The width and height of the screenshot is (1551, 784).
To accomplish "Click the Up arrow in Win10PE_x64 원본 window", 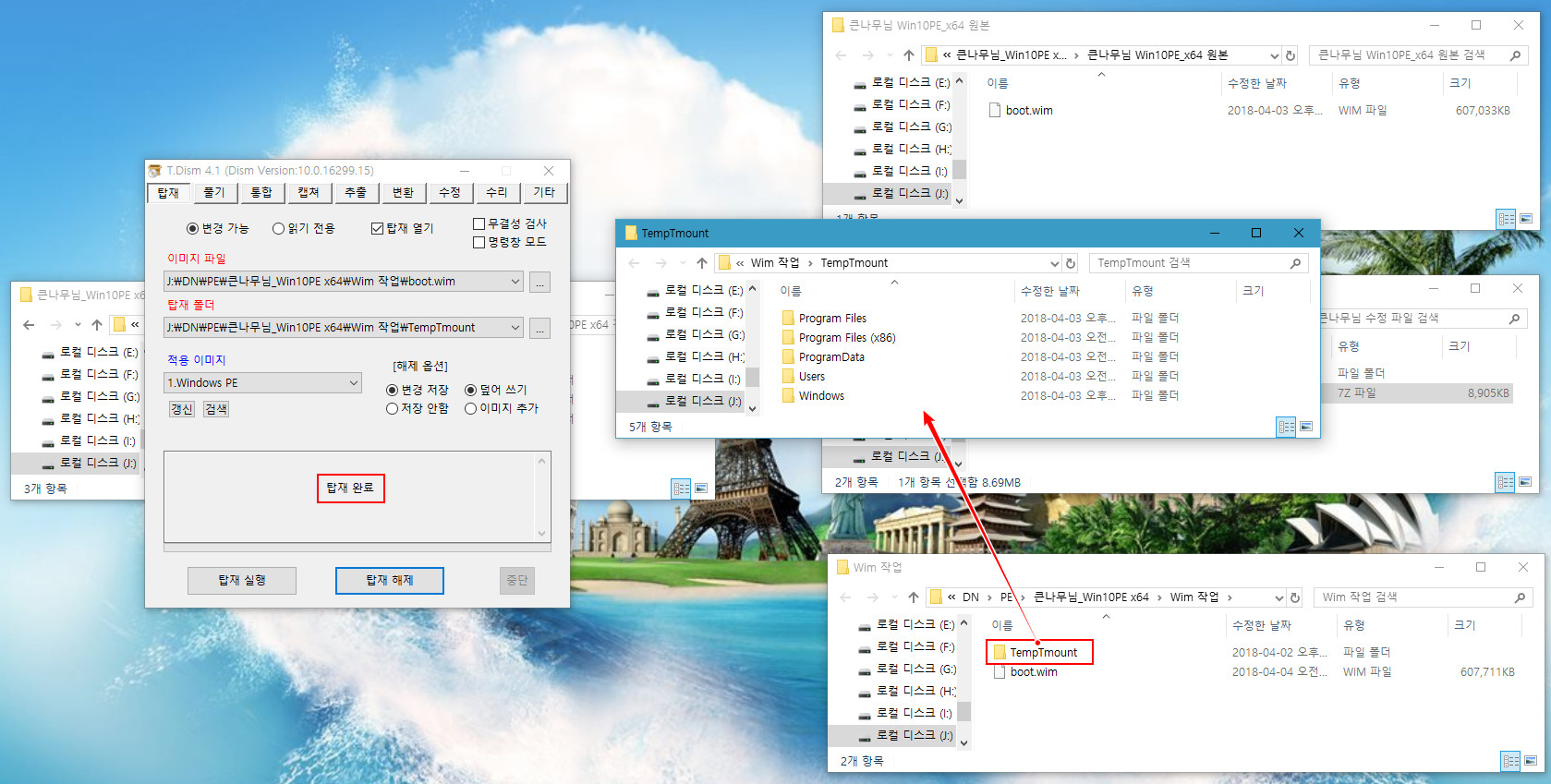I will tap(909, 55).
